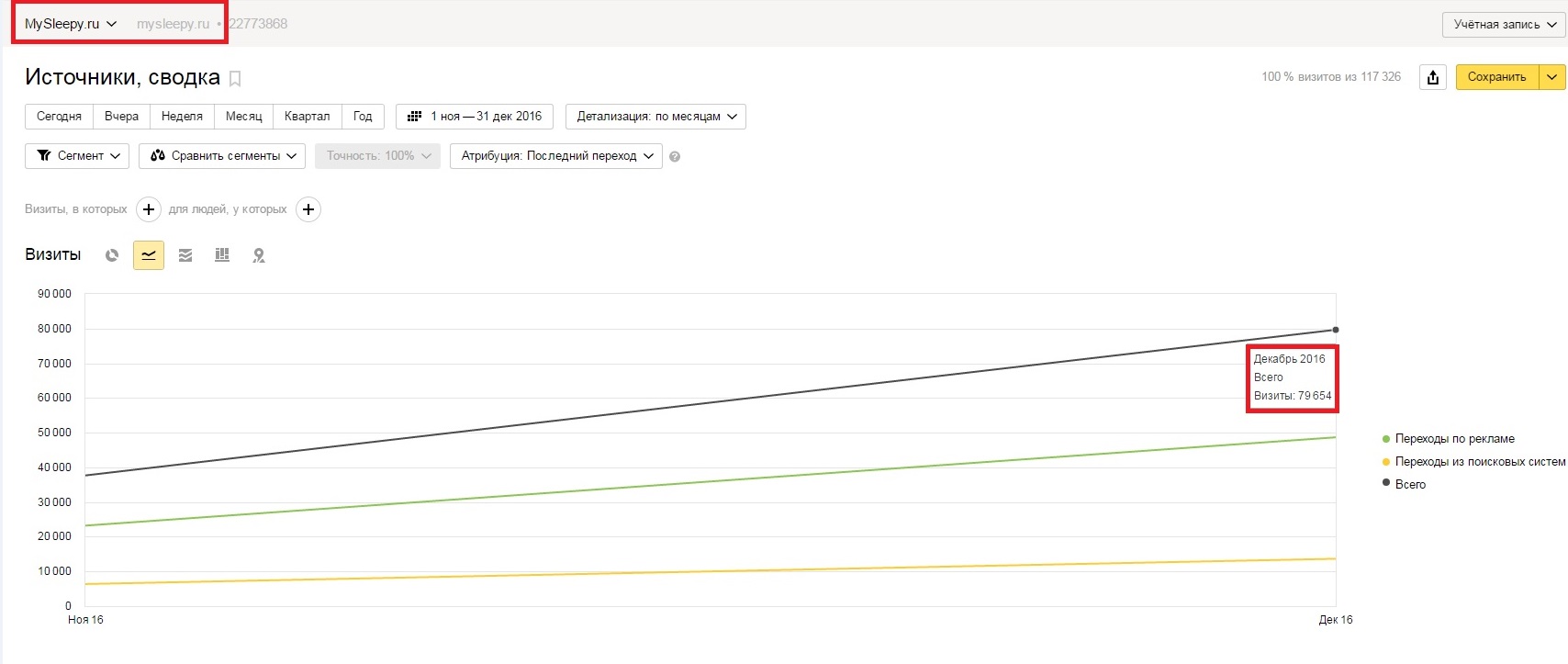This screenshot has height=664, width=1568.
Task: Switch to stacked area chart view
Action: click(185, 255)
